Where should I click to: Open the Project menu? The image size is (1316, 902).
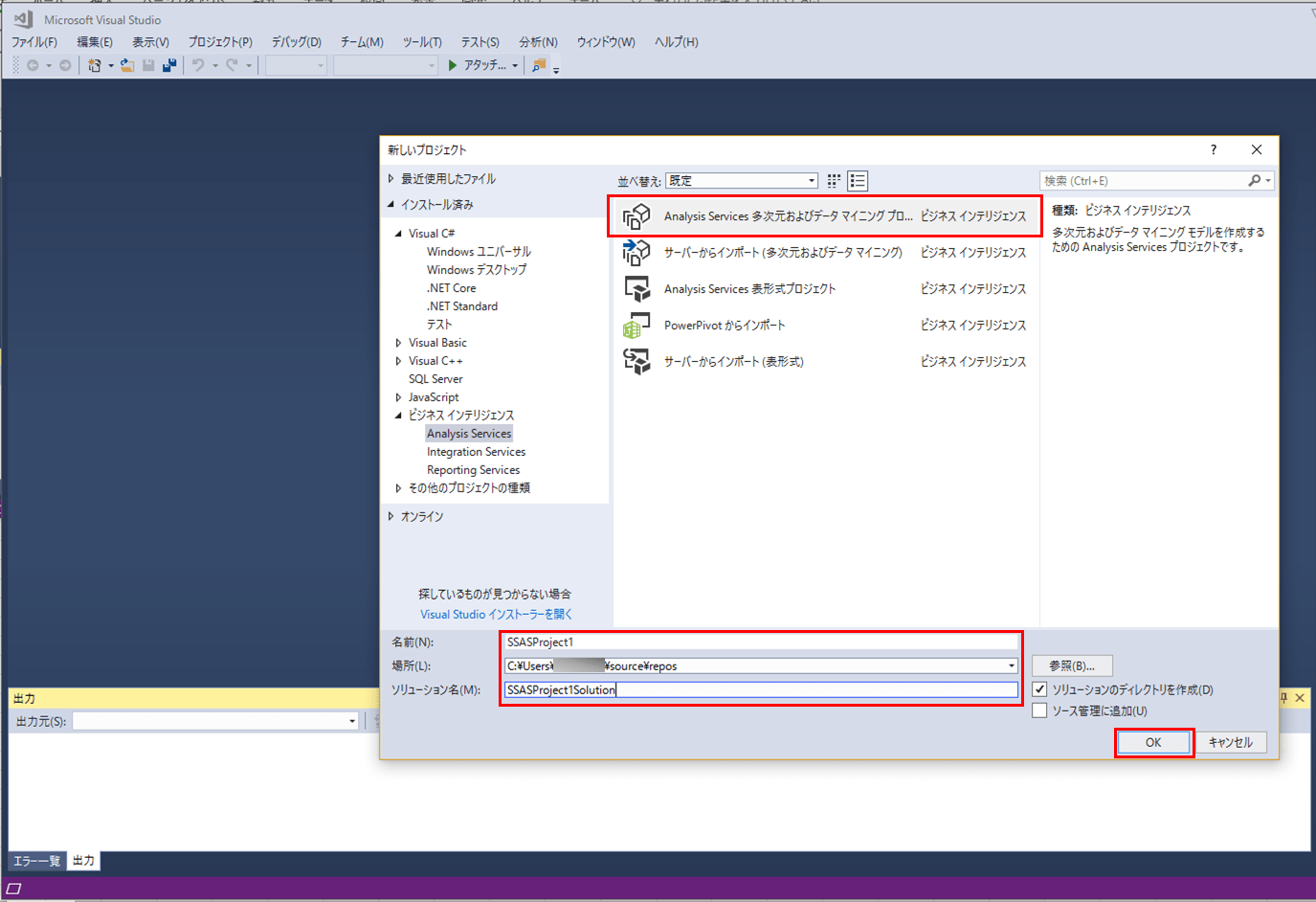(220, 42)
